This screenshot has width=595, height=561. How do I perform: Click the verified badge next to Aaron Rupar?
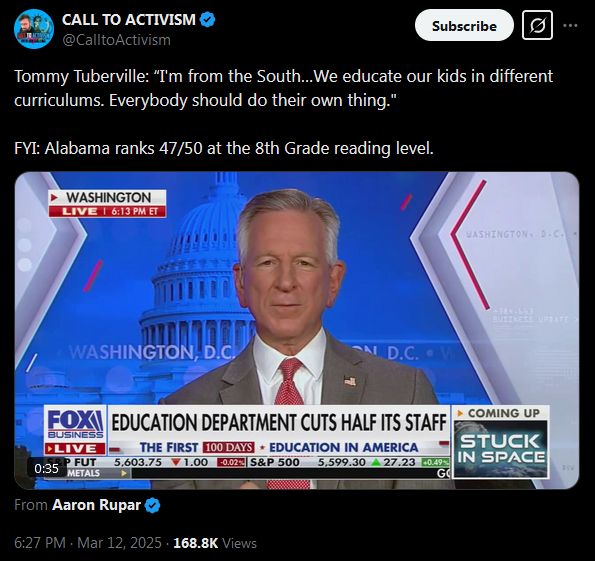point(153,505)
